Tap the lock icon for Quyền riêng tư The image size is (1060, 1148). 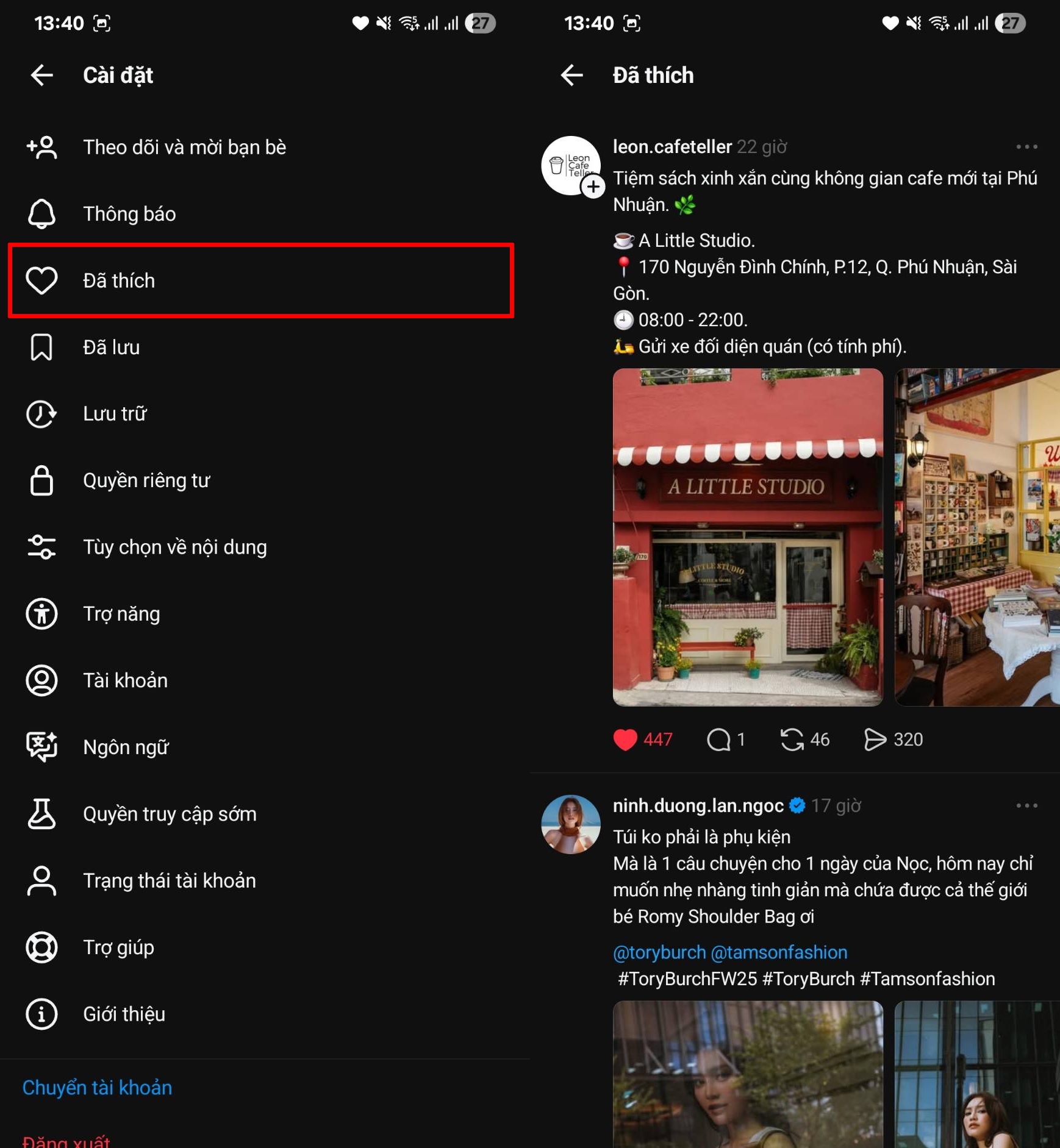(x=41, y=480)
